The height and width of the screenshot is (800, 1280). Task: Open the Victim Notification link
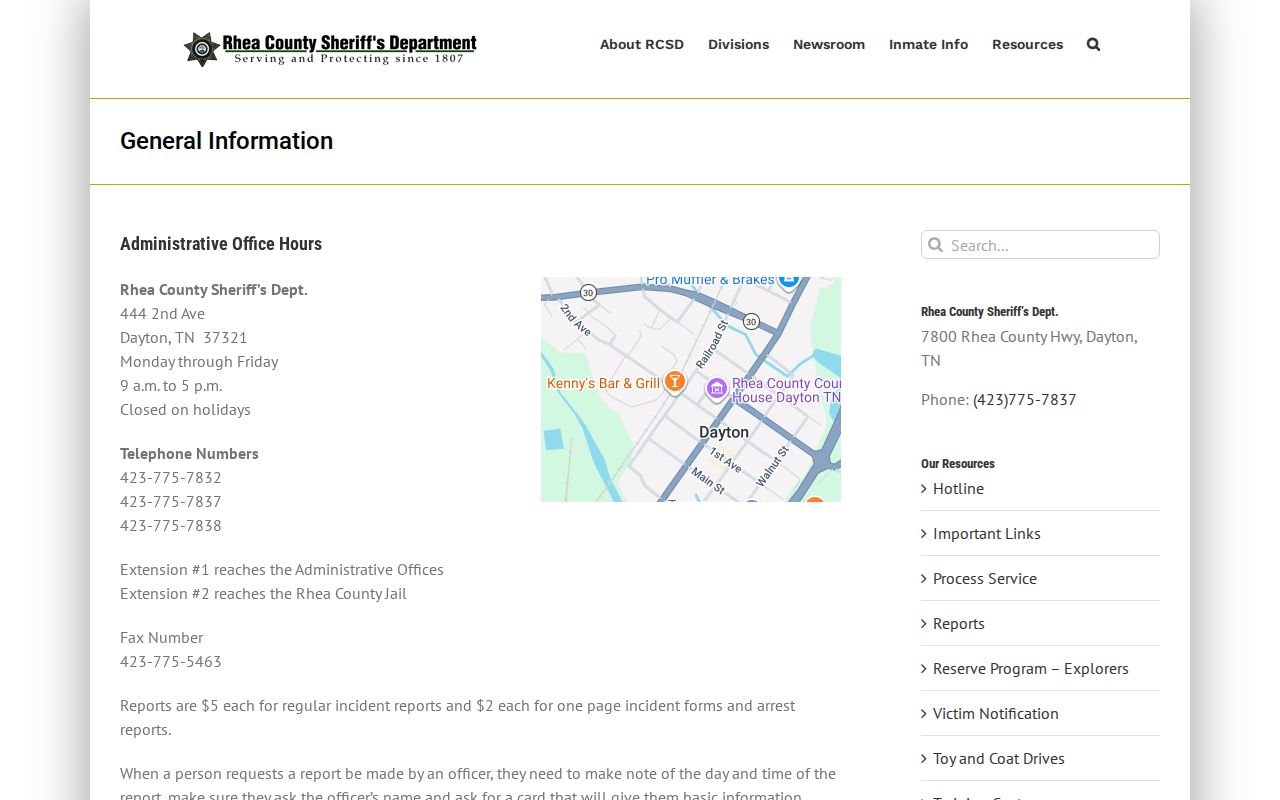tap(996, 713)
